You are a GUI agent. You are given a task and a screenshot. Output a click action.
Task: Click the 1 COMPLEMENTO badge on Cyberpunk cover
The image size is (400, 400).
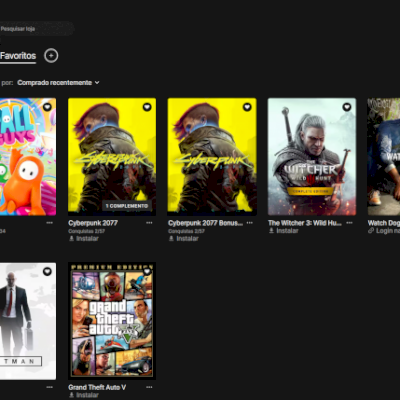[x=127, y=206]
